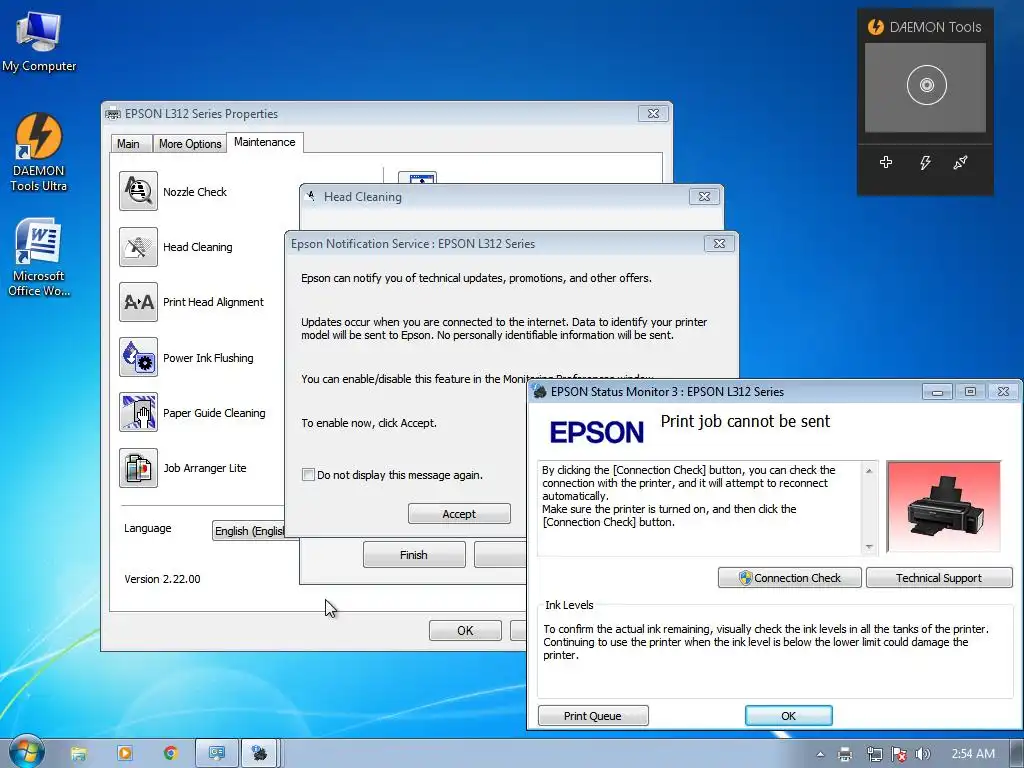Select the Maintenance tab
The width and height of the screenshot is (1024, 768).
(x=264, y=142)
